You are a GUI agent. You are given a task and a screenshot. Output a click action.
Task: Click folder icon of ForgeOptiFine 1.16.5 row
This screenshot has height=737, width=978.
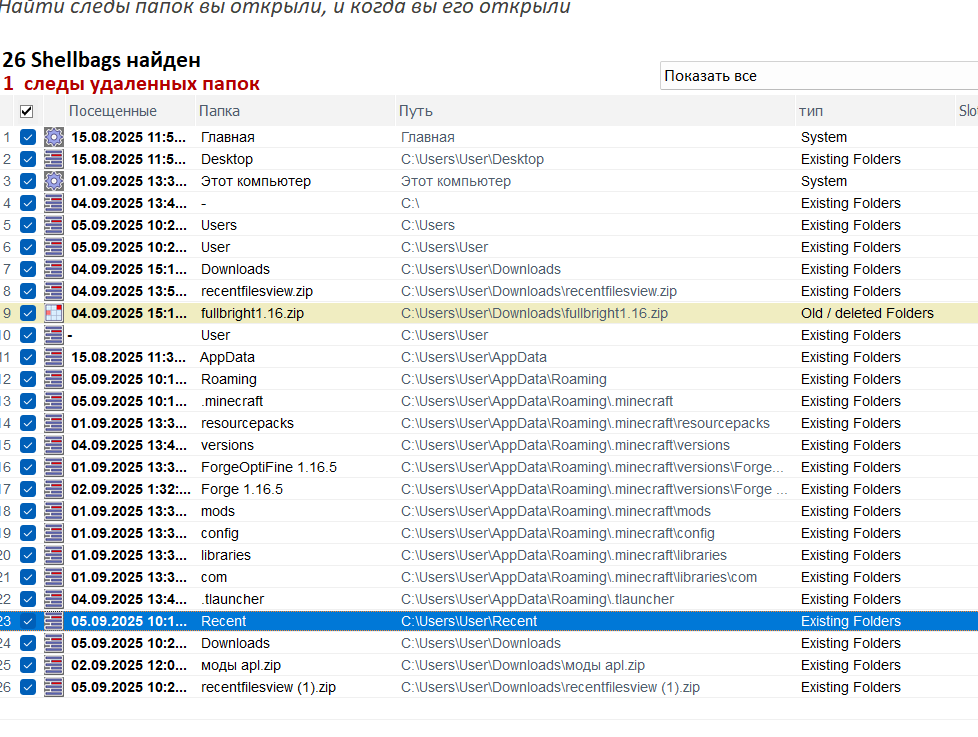click(x=54, y=467)
